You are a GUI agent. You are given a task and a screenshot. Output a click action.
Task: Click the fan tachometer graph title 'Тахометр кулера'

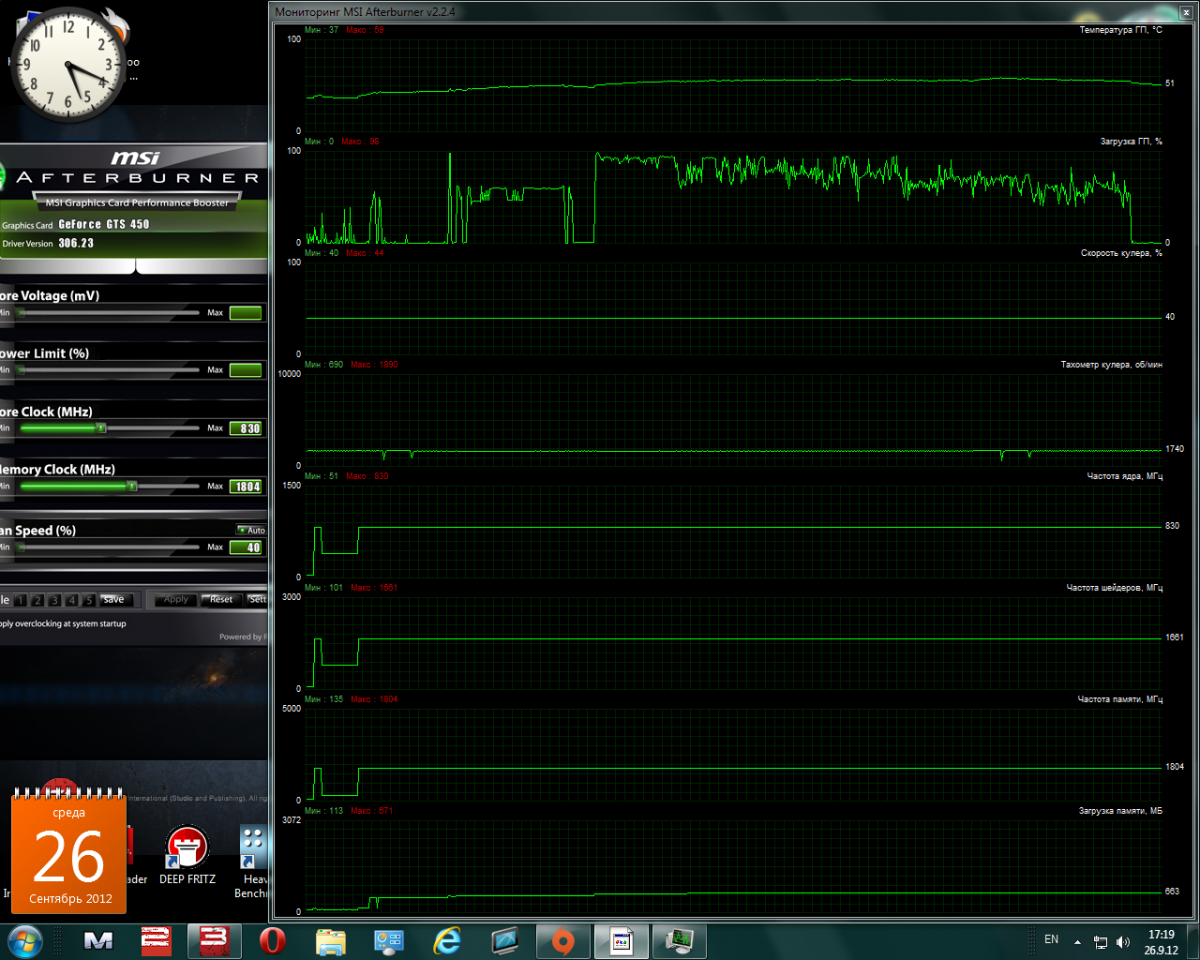(1111, 365)
